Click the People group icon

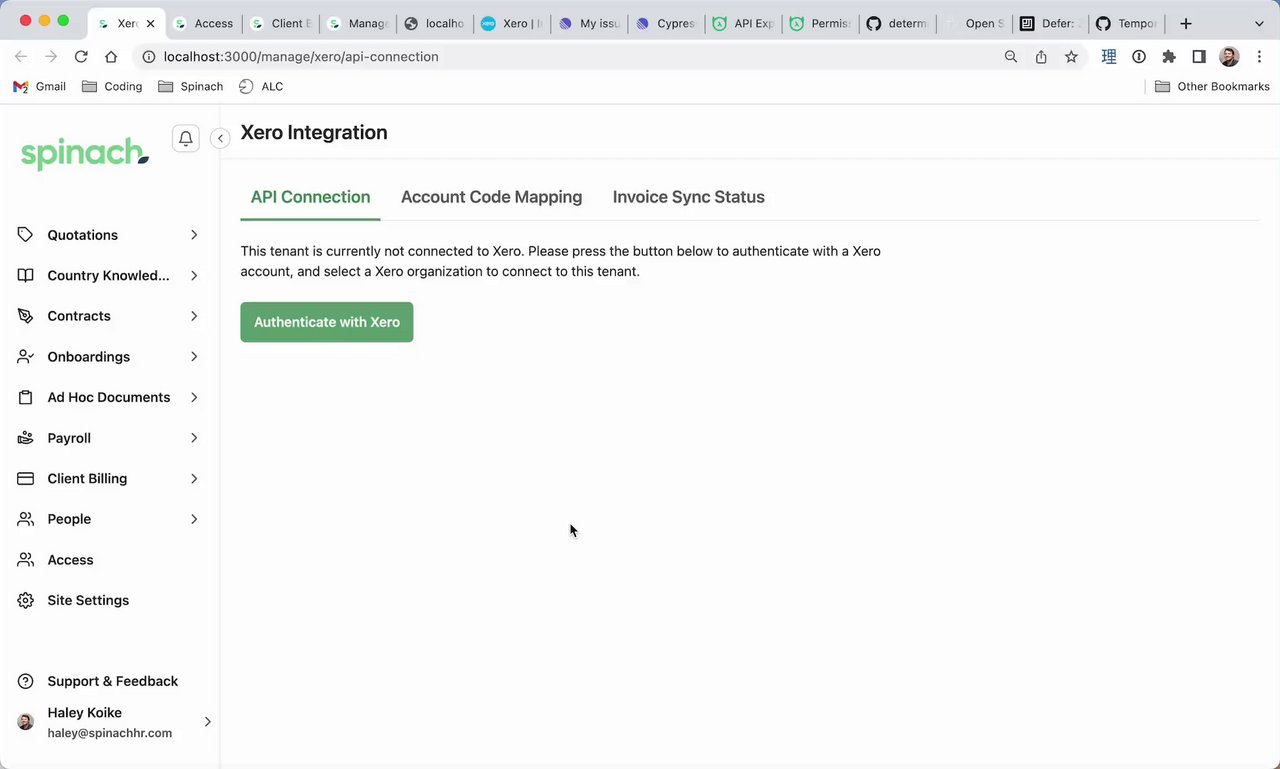coord(26,519)
